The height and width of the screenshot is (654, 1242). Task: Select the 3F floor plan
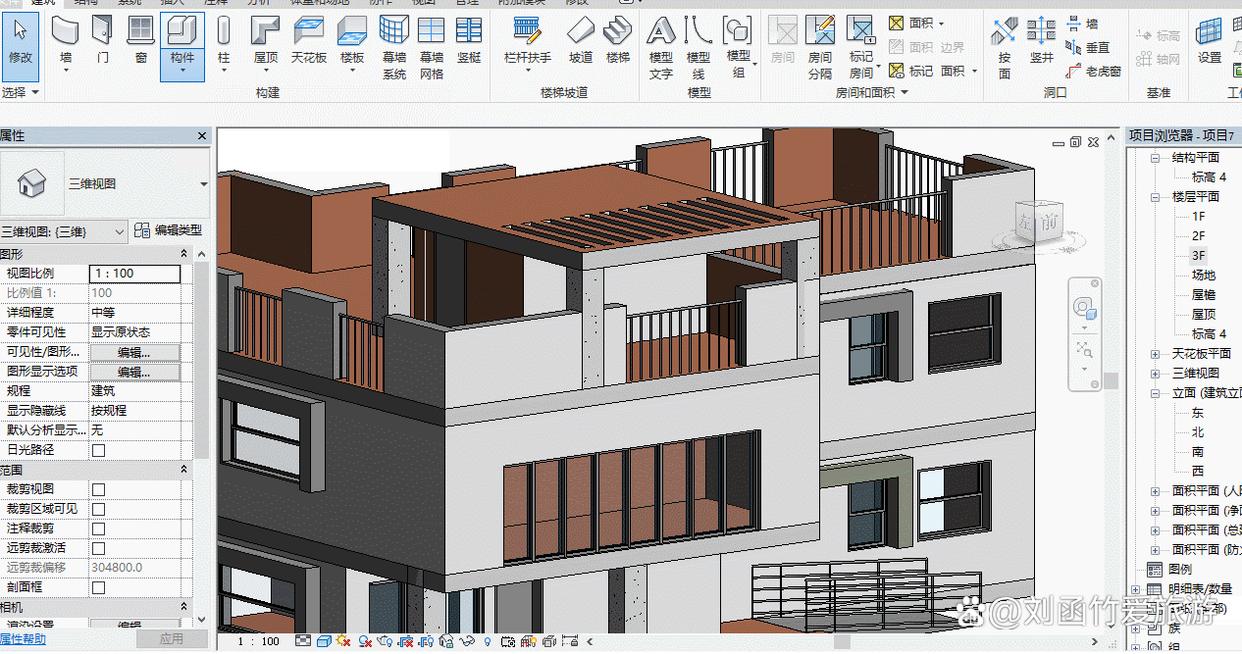[1198, 255]
